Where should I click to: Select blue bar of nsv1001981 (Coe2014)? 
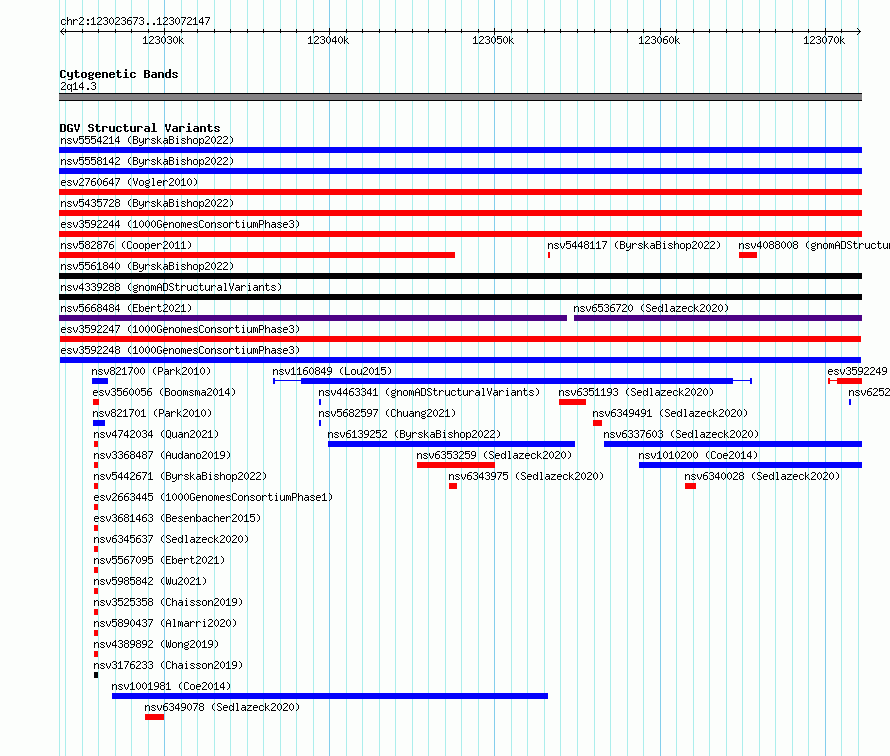coord(330,696)
